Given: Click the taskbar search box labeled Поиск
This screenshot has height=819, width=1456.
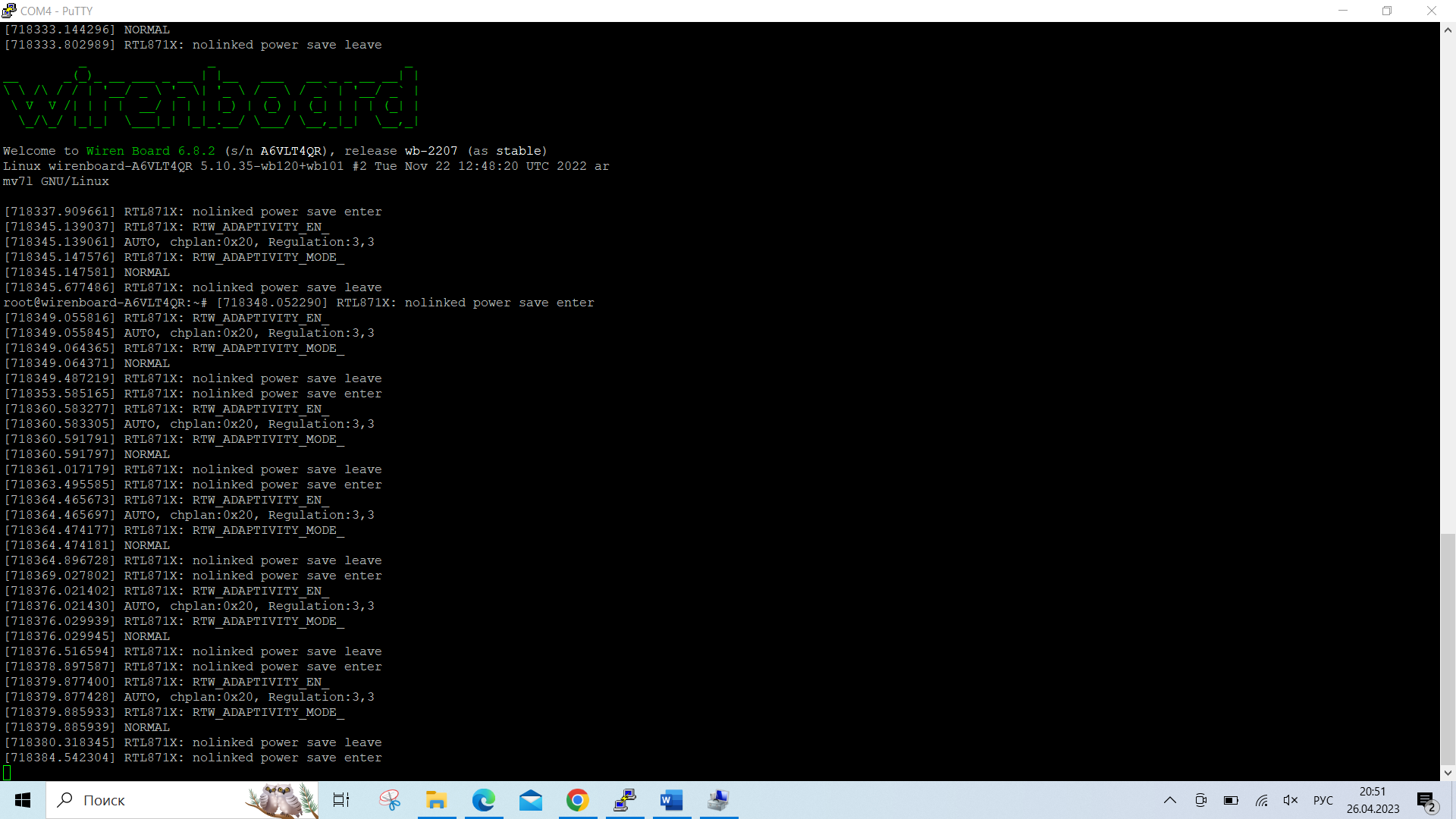Looking at the screenshot, I should (182, 800).
